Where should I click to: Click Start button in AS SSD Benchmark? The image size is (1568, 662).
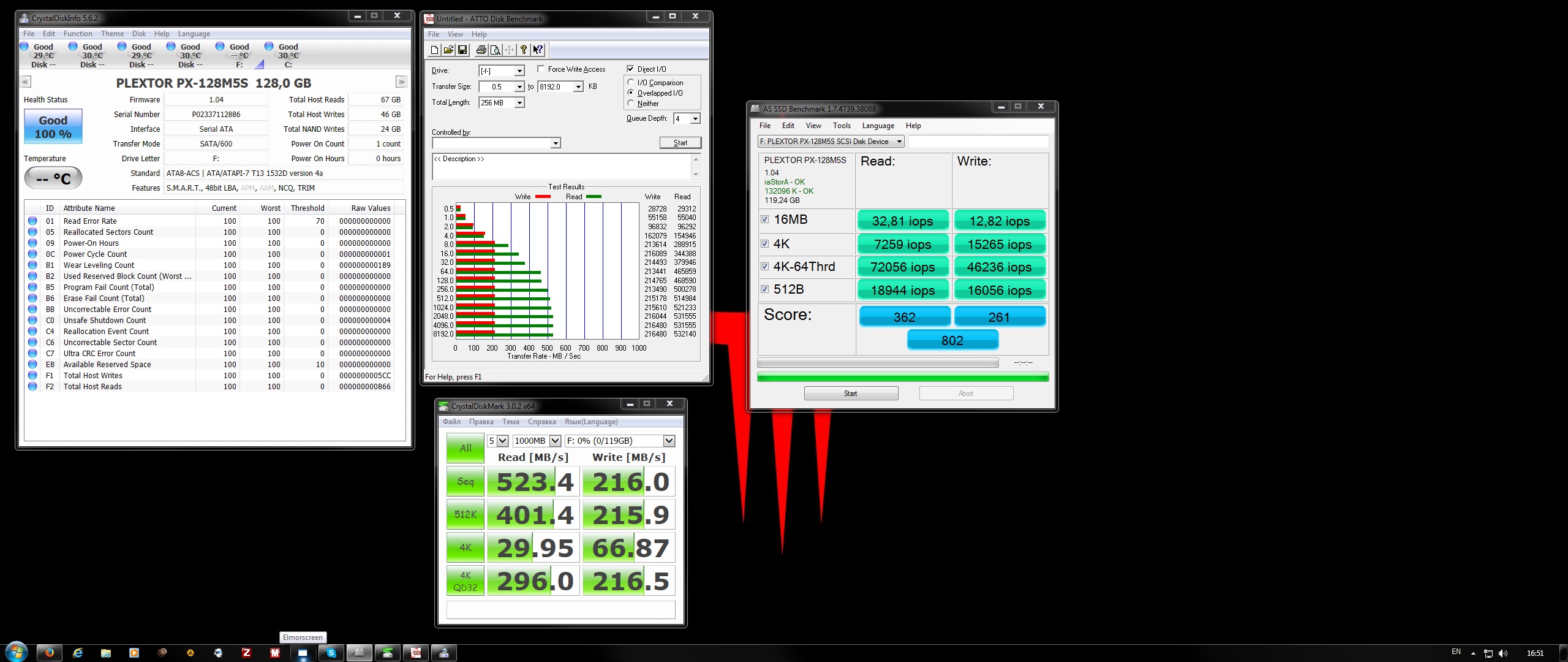tap(851, 394)
